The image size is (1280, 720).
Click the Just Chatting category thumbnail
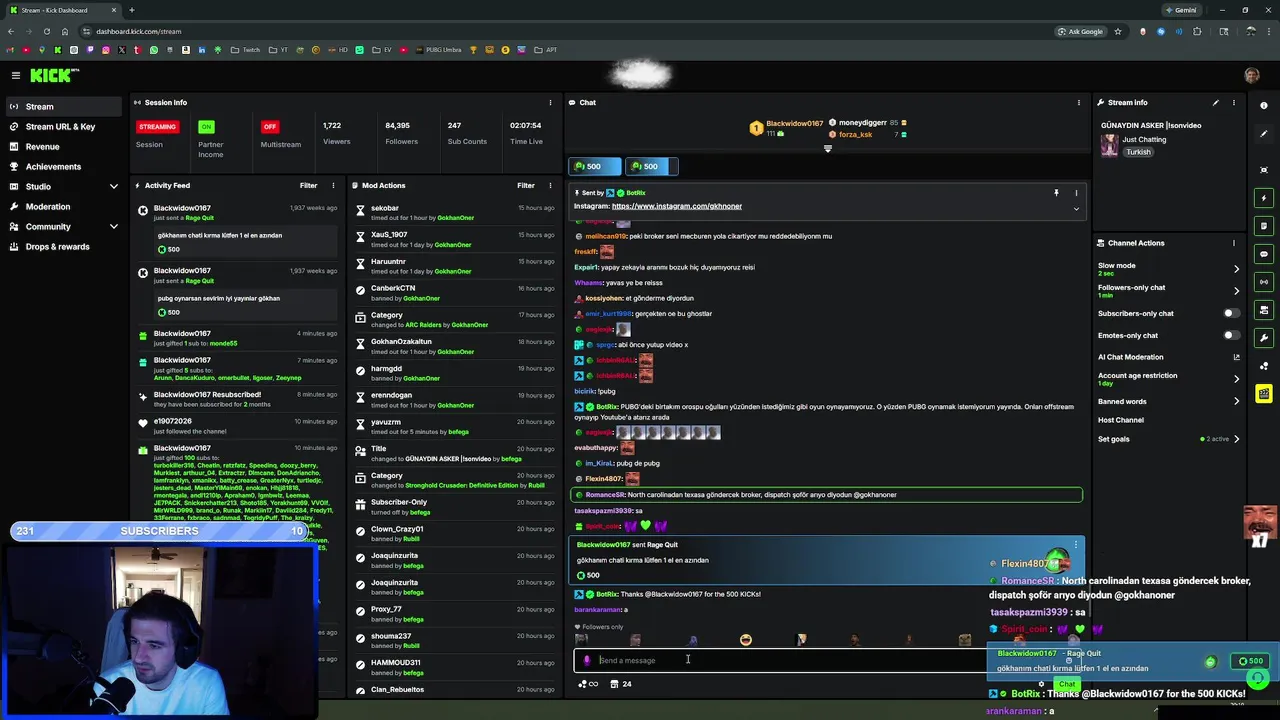[1109, 145]
